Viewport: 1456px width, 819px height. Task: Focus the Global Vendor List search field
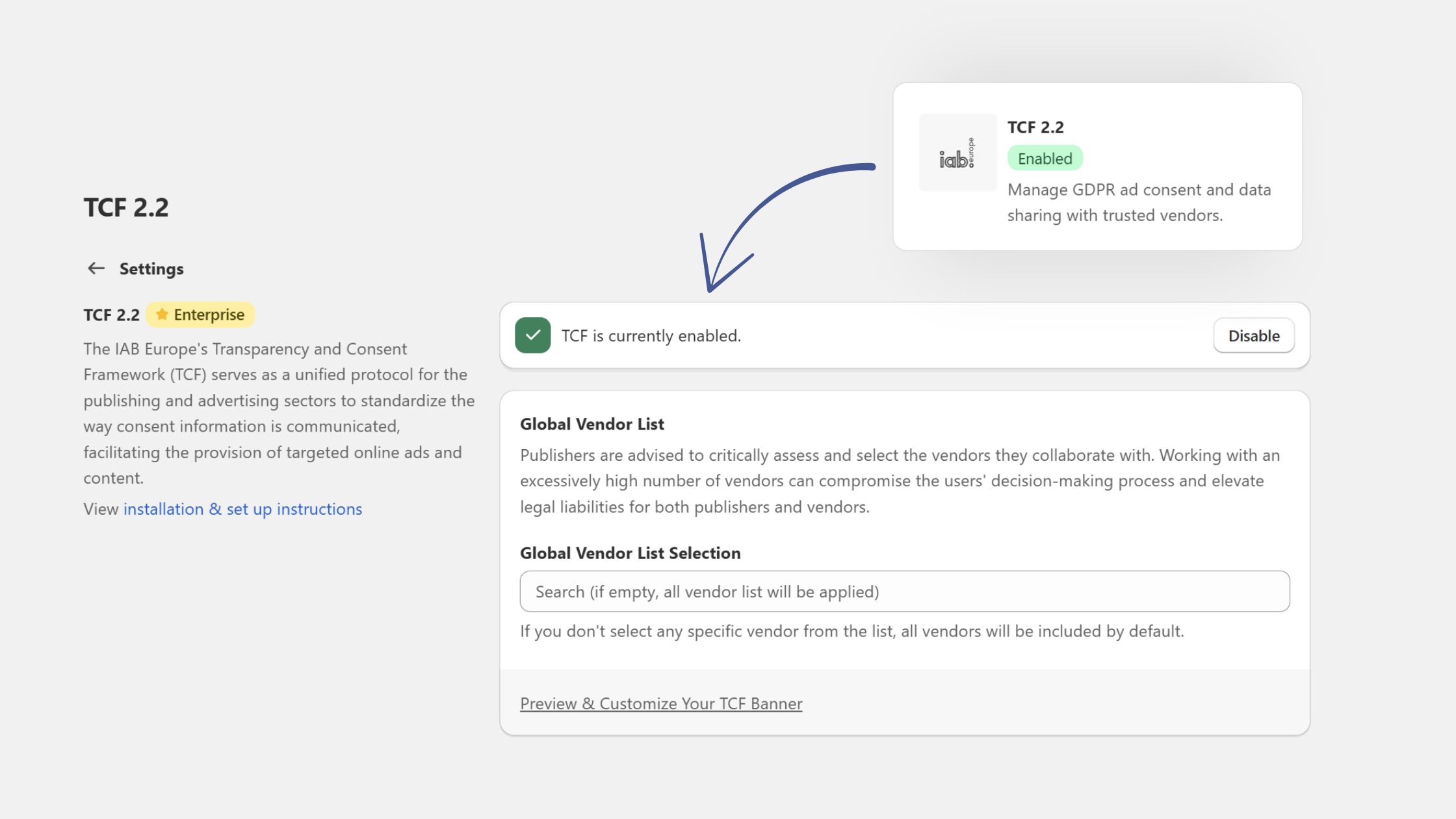coord(905,591)
